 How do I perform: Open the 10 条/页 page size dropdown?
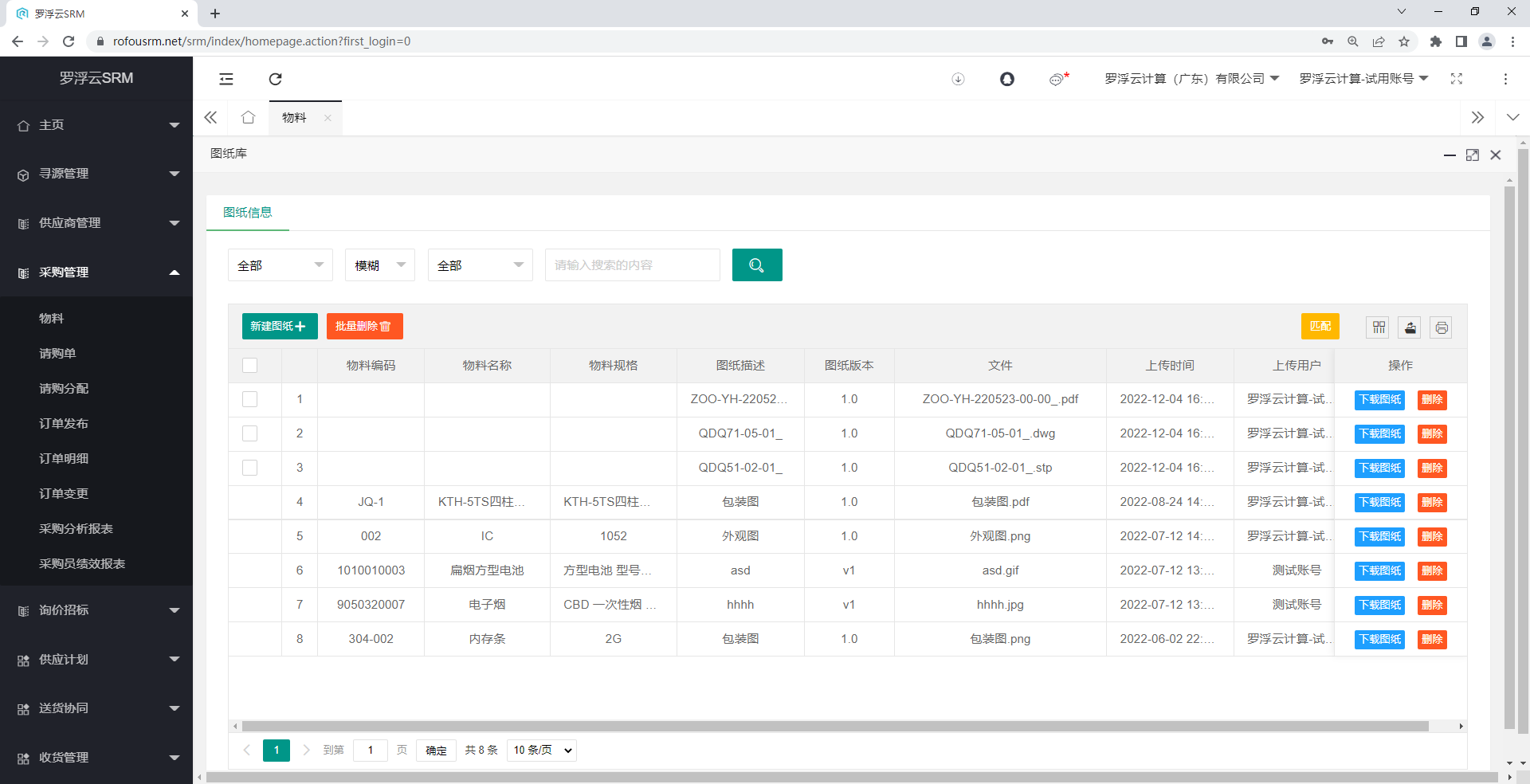pyautogui.click(x=541, y=750)
